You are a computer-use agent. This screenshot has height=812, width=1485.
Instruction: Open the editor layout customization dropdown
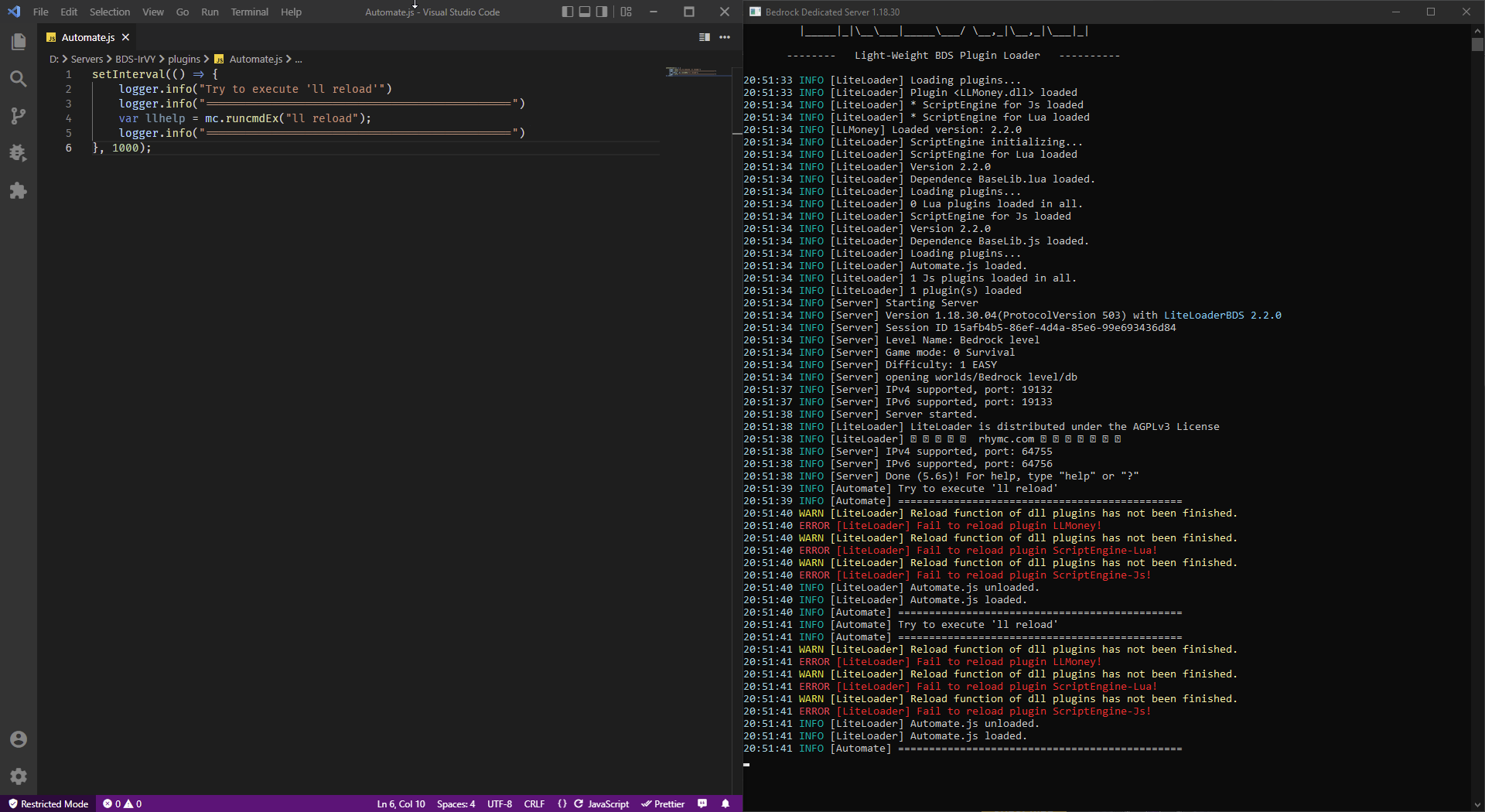(626, 12)
